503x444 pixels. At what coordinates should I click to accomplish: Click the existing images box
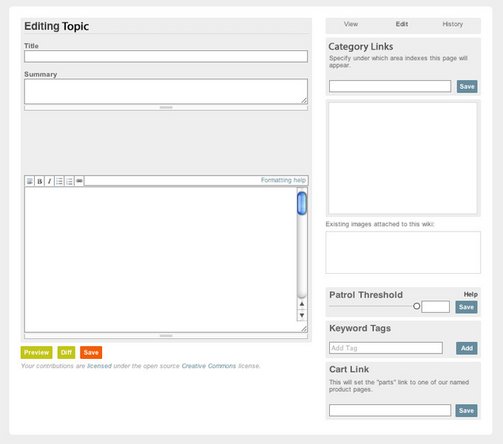(x=403, y=252)
